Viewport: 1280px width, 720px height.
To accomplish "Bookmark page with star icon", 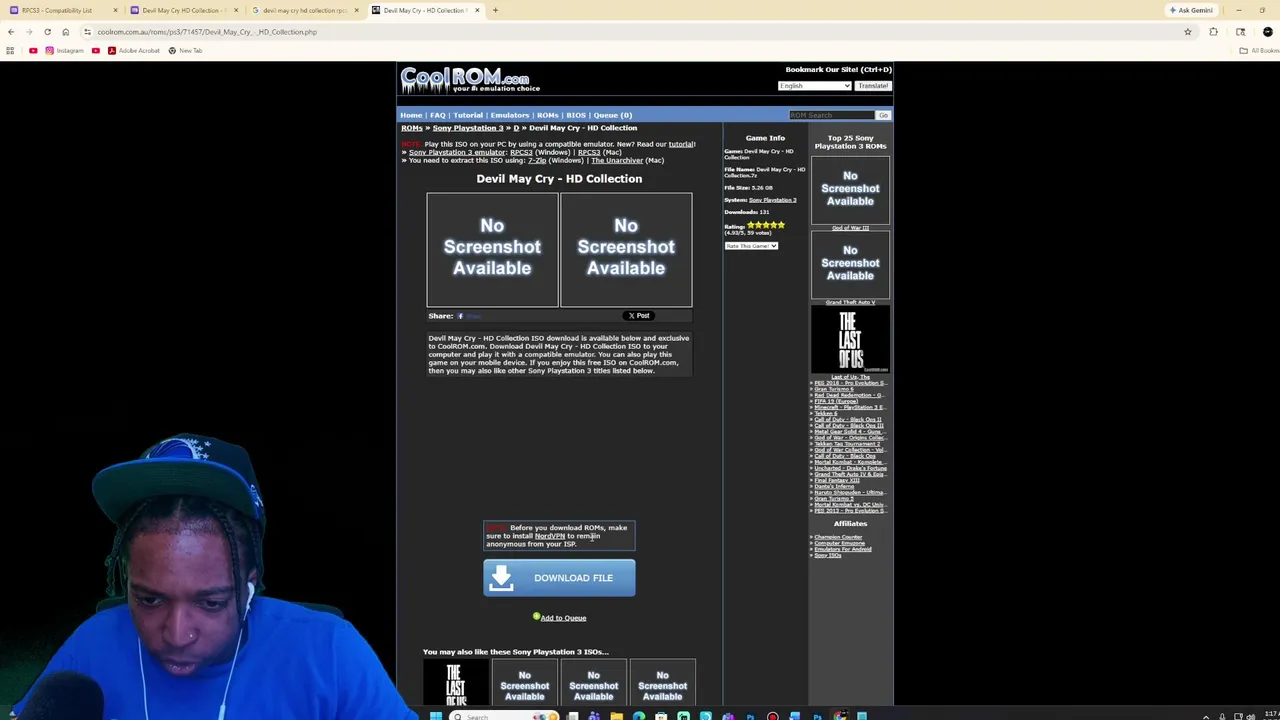I will pos(1188,32).
